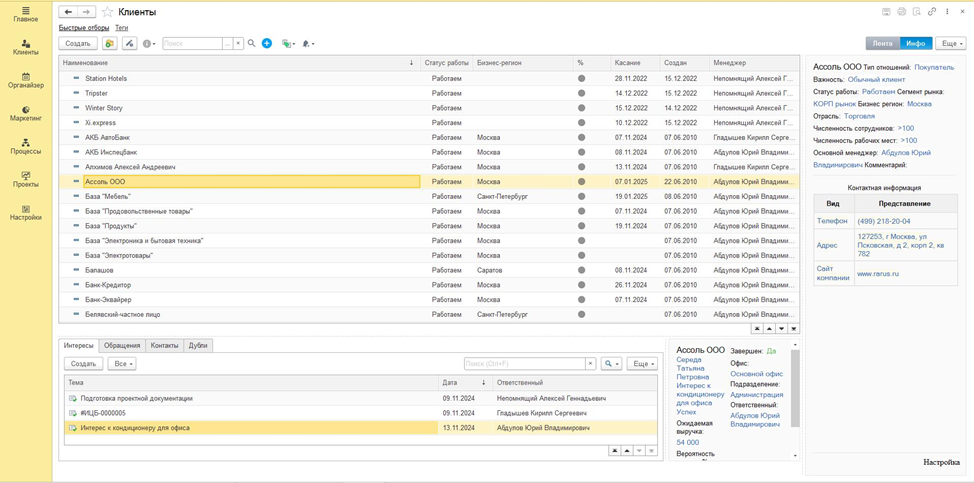The width and height of the screenshot is (974, 483).
Task: Open the bell reminders dropdown
Action: tap(309, 43)
